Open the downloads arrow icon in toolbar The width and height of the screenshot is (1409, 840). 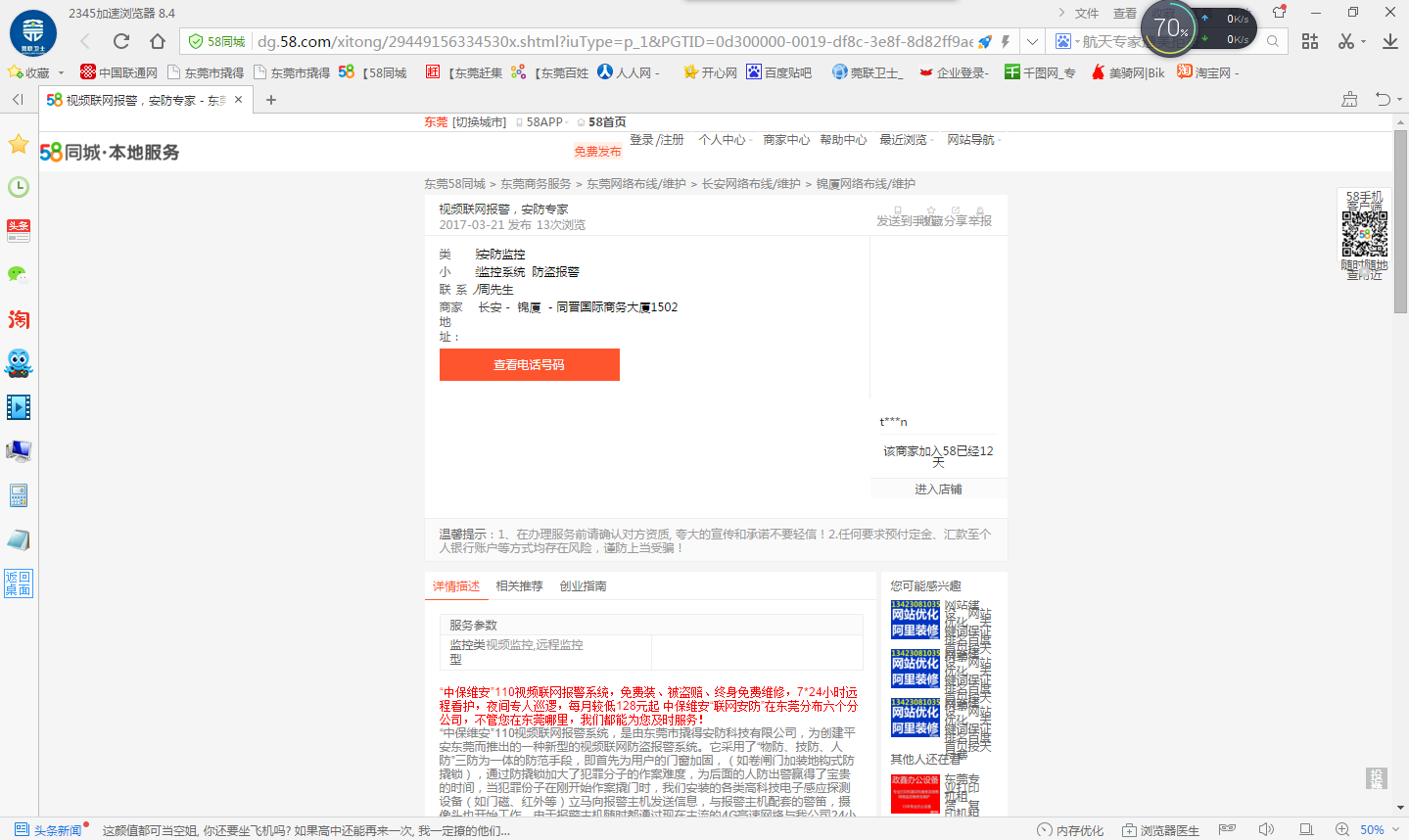click(1389, 41)
